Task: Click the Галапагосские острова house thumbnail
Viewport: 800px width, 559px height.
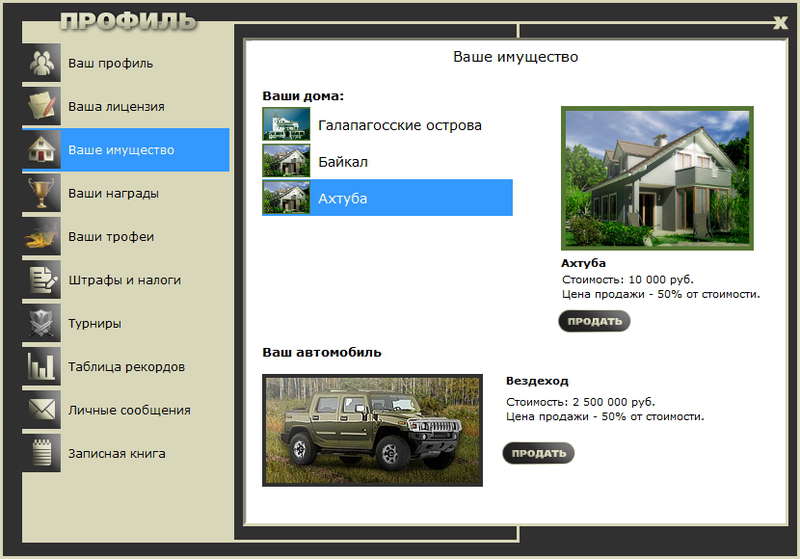Action: [x=286, y=124]
